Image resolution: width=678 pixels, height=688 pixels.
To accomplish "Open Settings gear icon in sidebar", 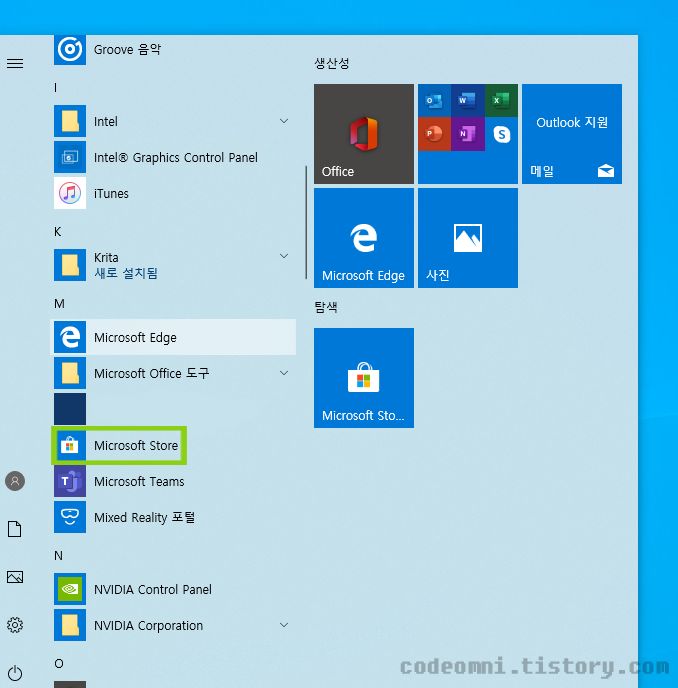I will 15,625.
